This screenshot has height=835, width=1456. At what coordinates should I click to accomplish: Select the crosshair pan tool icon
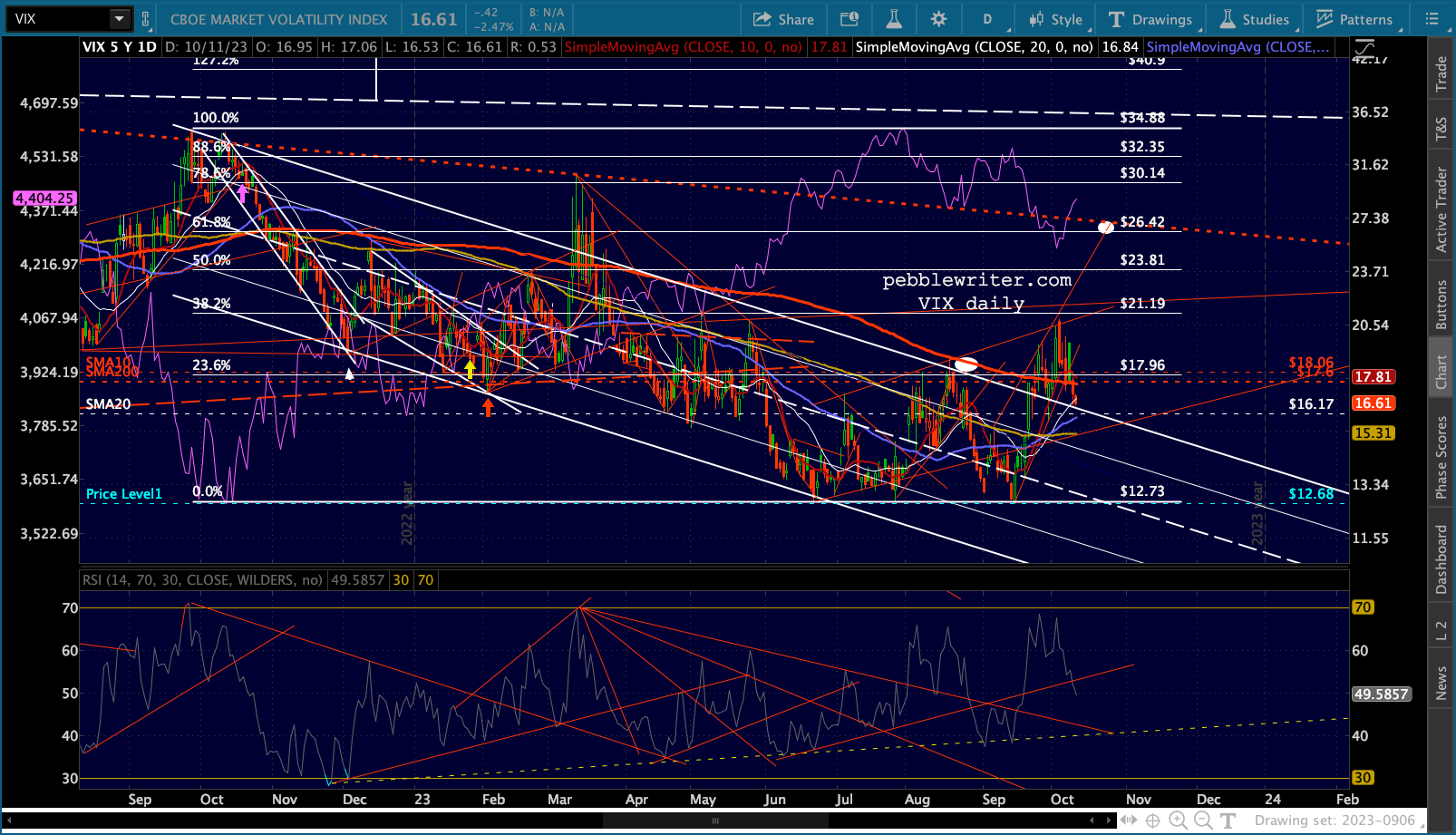point(1152,820)
